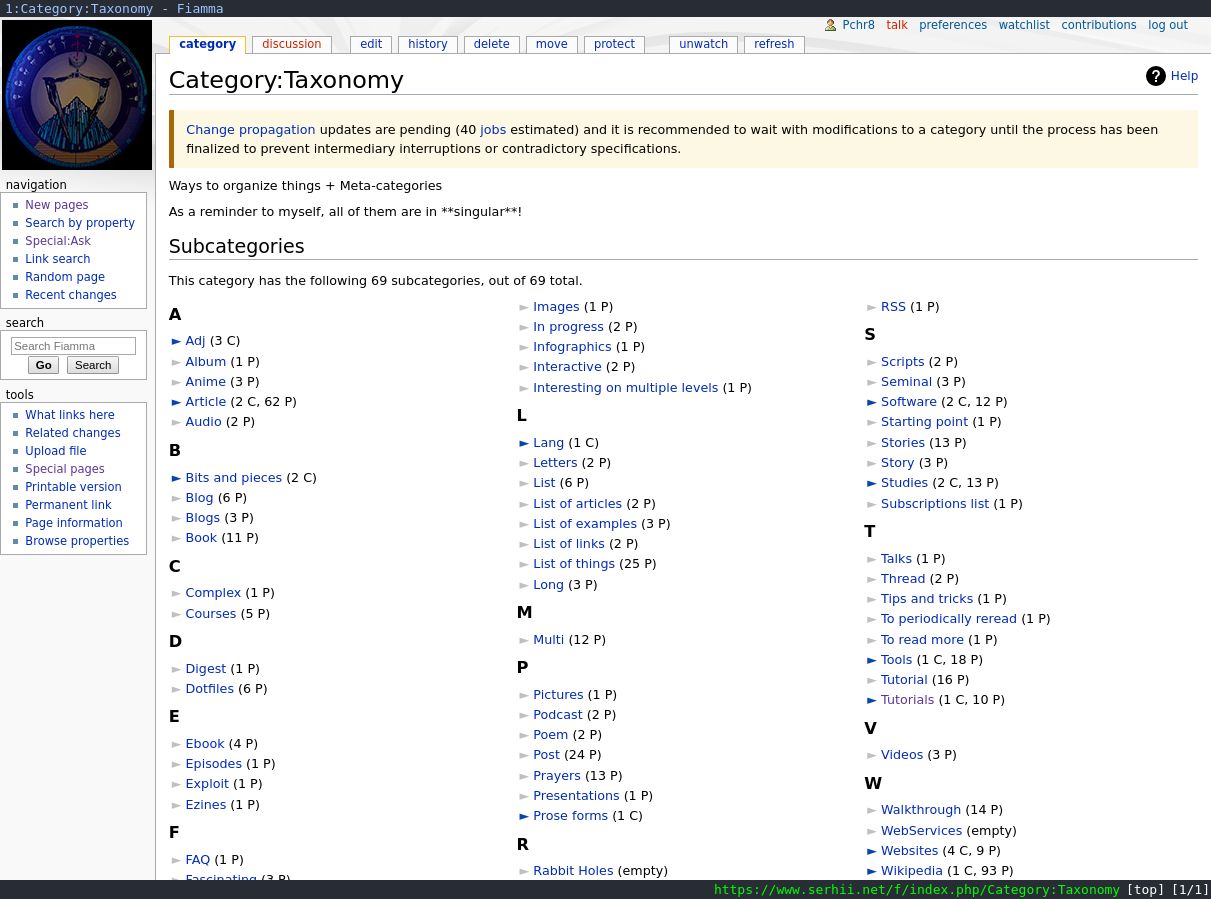1211x899 pixels.
Task: Open Recent changes in navigation
Action: click(x=70, y=295)
